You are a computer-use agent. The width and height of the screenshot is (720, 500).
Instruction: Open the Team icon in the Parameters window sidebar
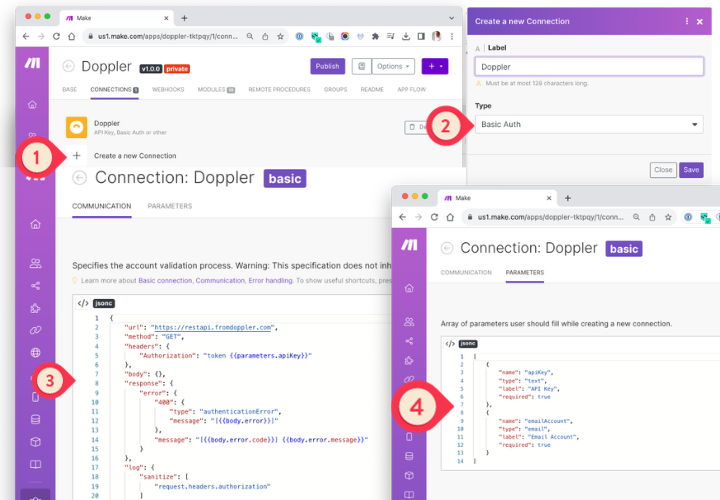pyautogui.click(x=409, y=321)
